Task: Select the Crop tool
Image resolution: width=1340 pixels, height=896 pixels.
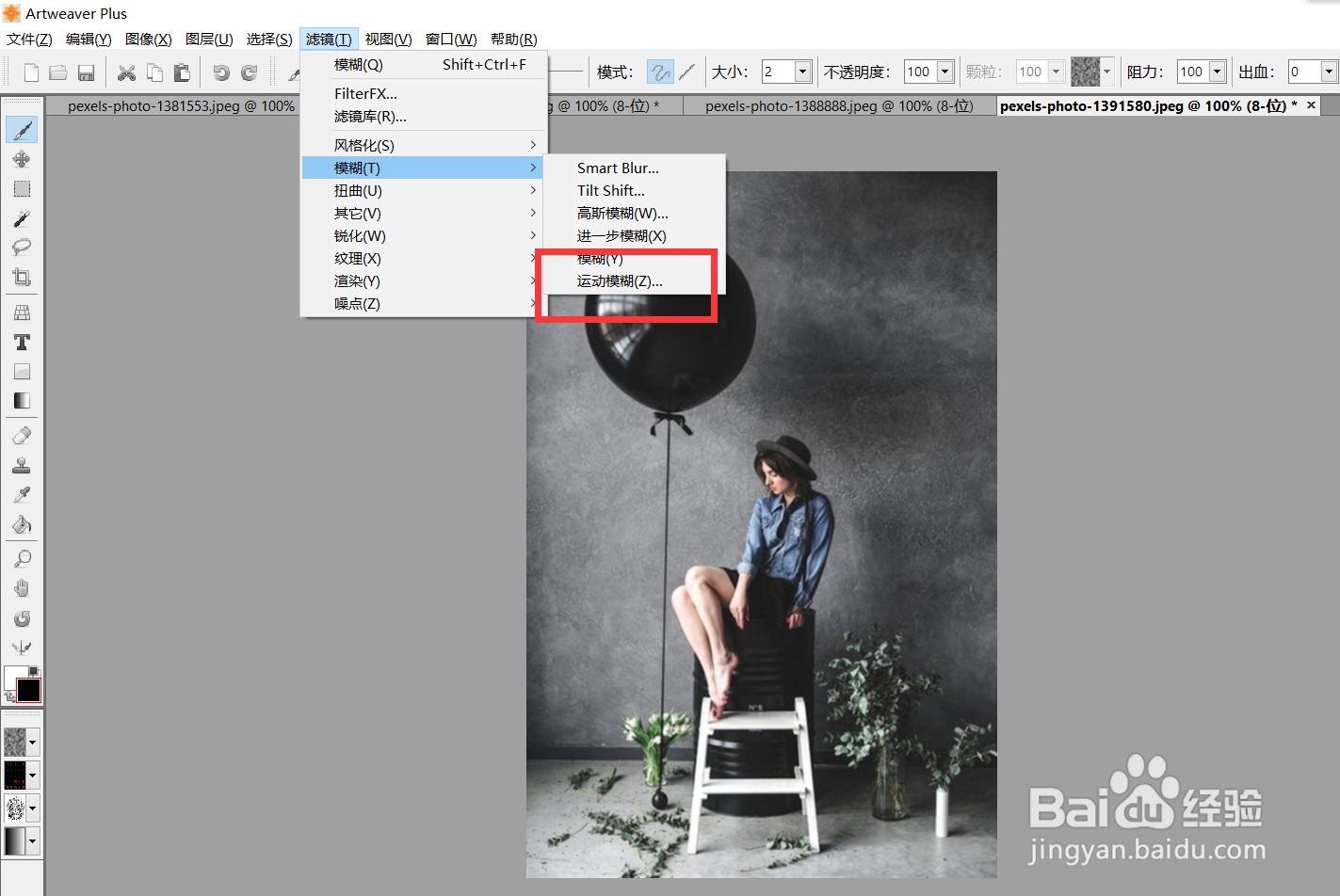Action: (x=22, y=277)
